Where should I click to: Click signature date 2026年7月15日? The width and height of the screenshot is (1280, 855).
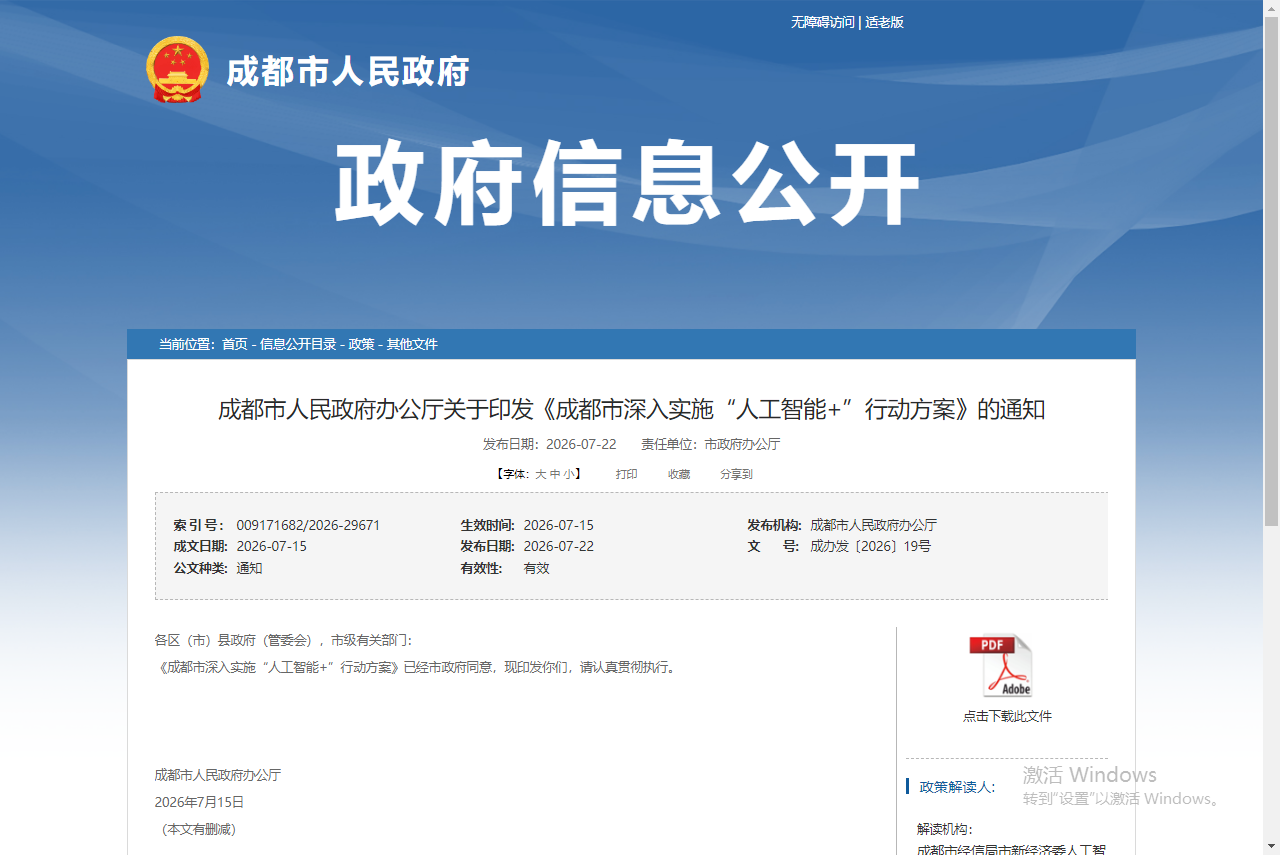(x=199, y=802)
